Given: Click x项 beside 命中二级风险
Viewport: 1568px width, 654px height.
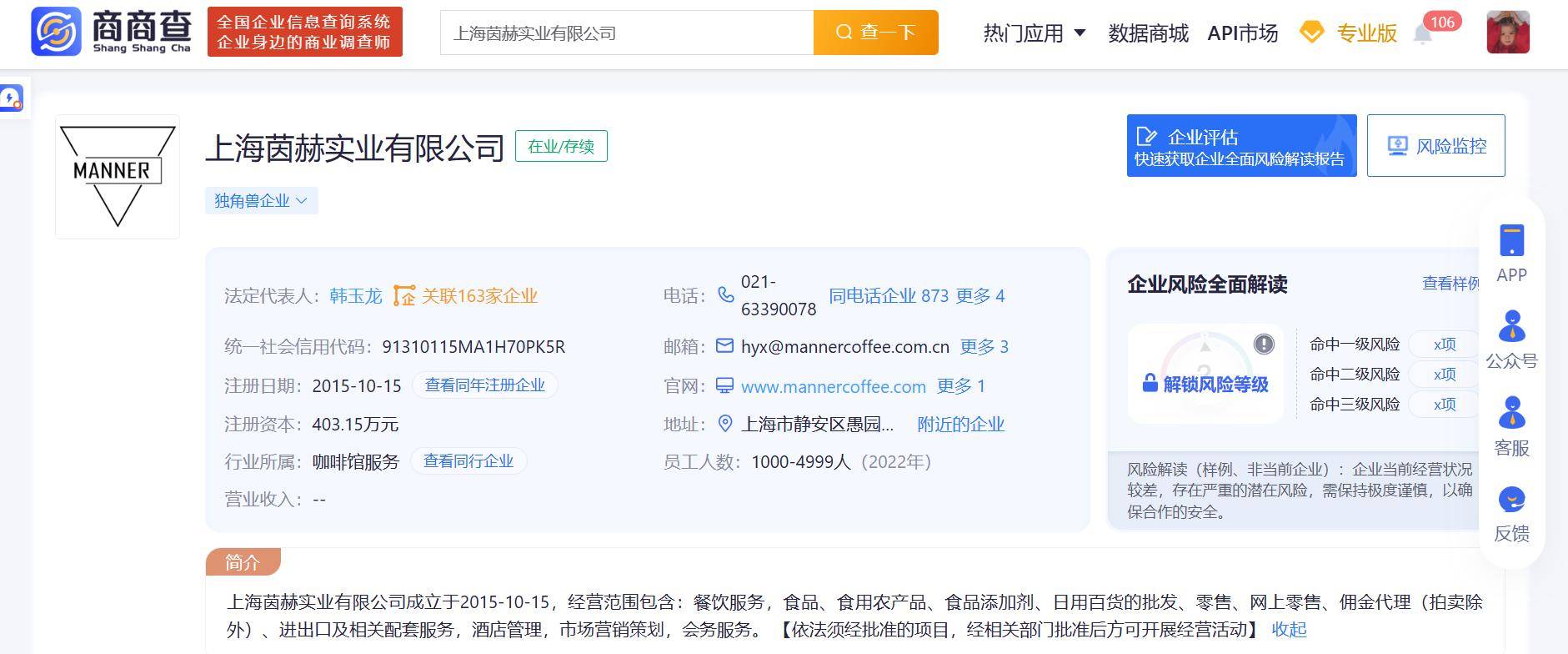Looking at the screenshot, I should coord(1445,374).
